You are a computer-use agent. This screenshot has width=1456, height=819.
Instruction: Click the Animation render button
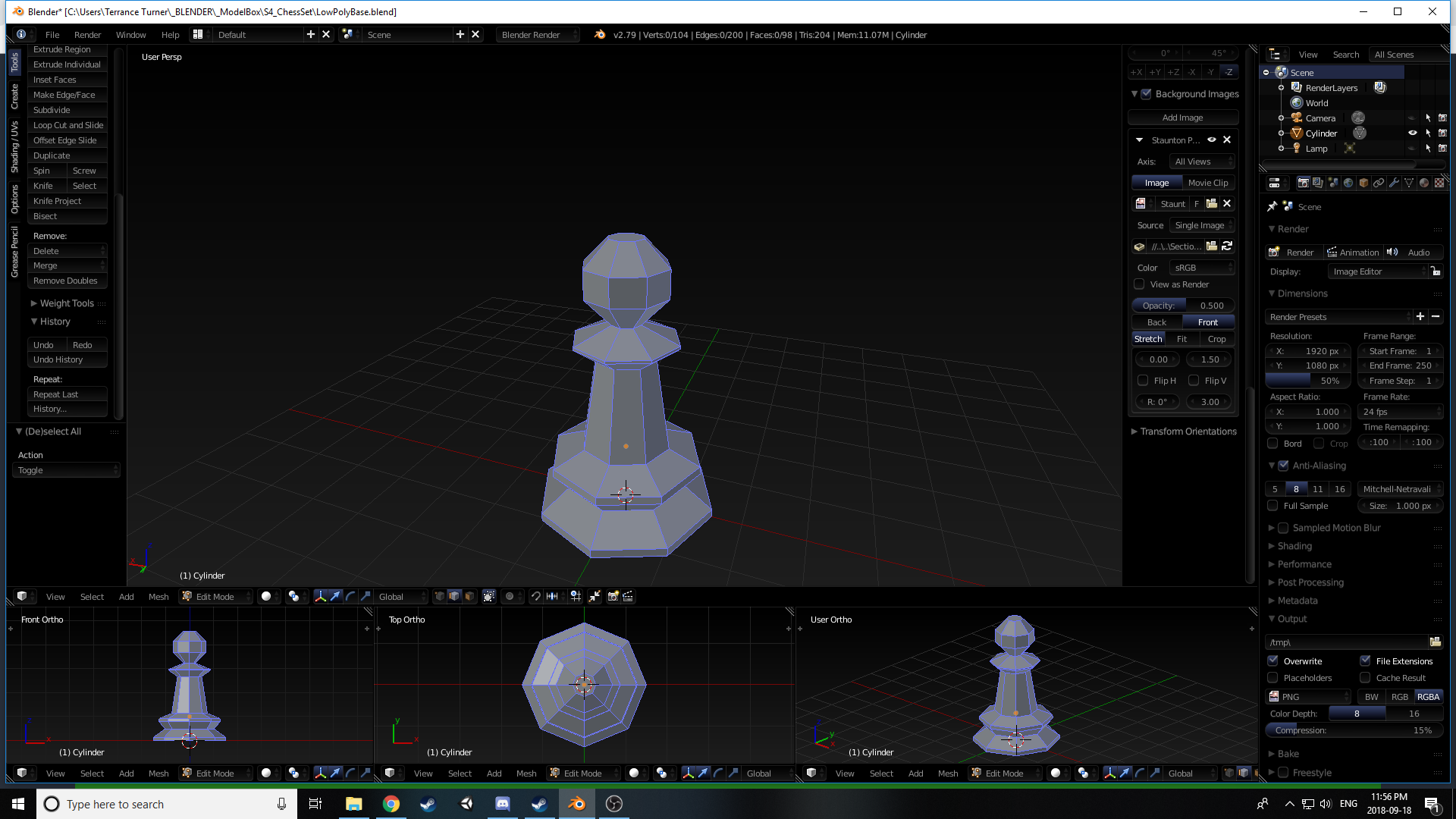click(1353, 253)
